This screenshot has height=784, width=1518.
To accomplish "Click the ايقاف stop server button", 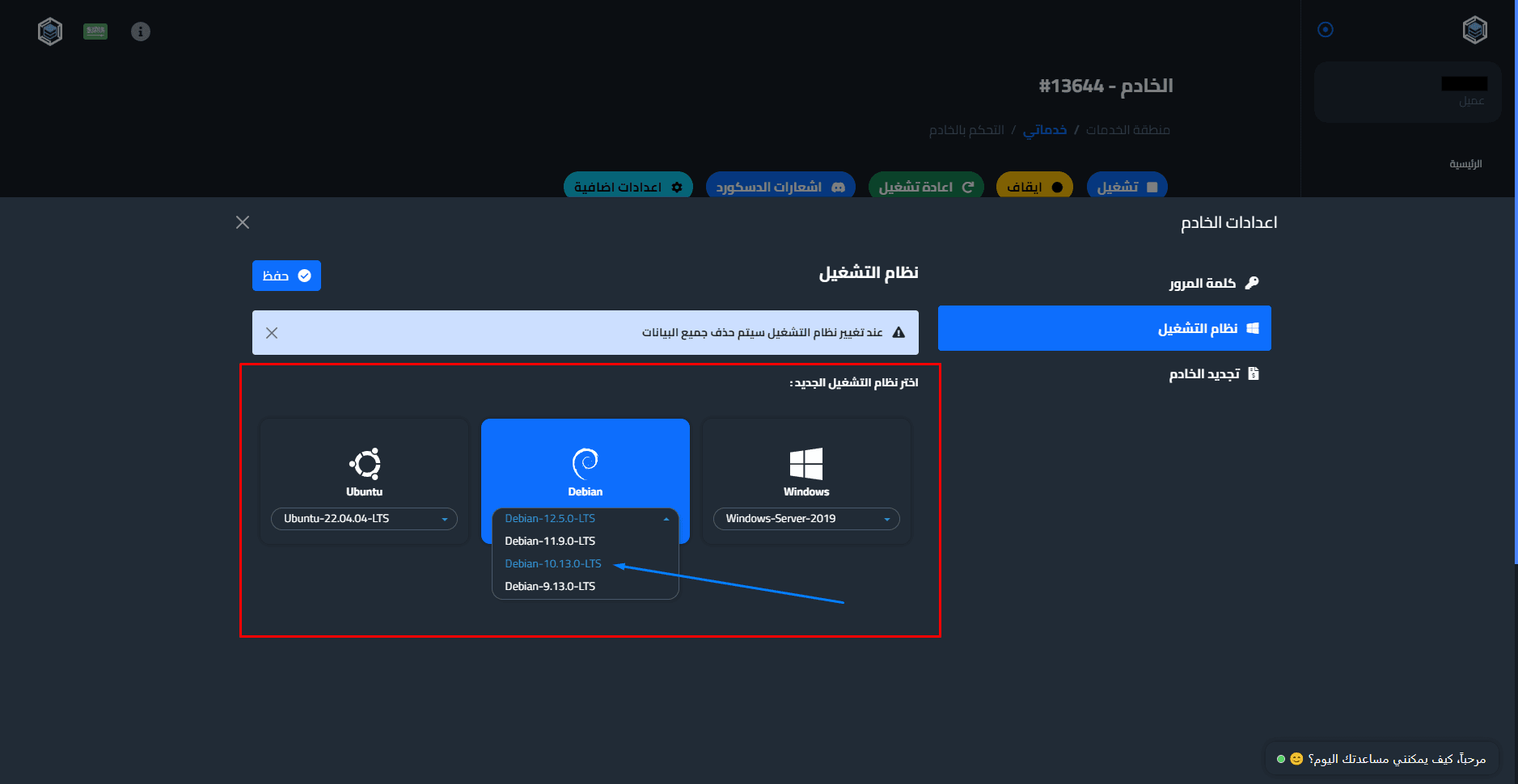I will coord(1034,187).
